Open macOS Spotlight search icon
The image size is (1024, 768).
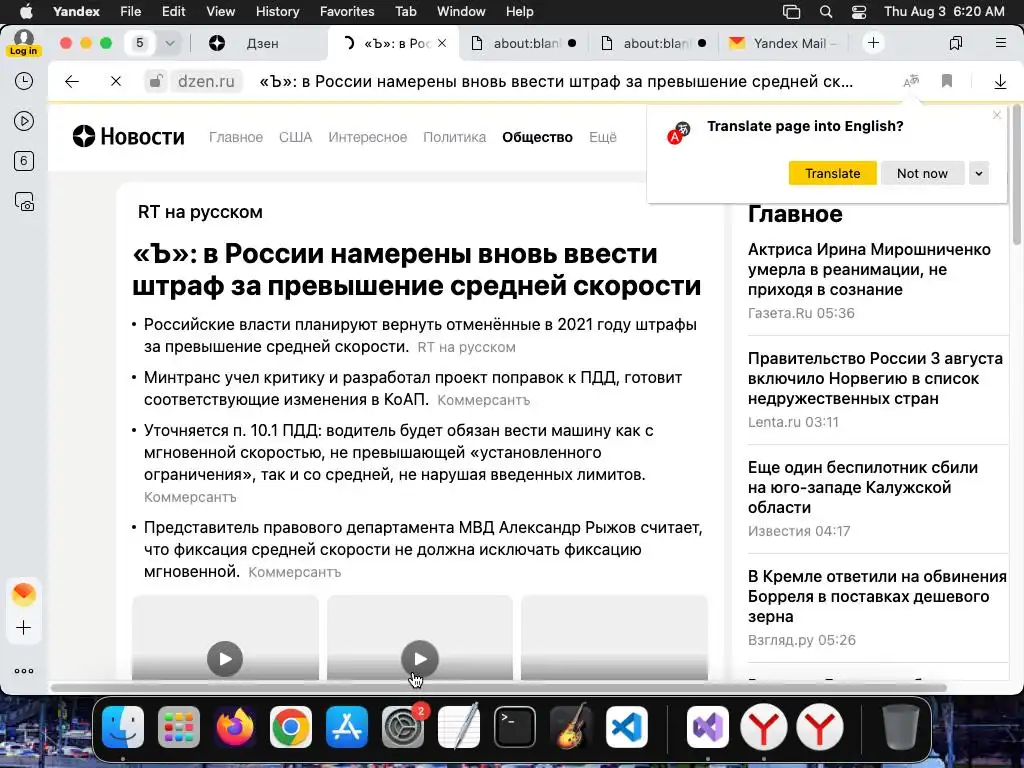(x=826, y=12)
